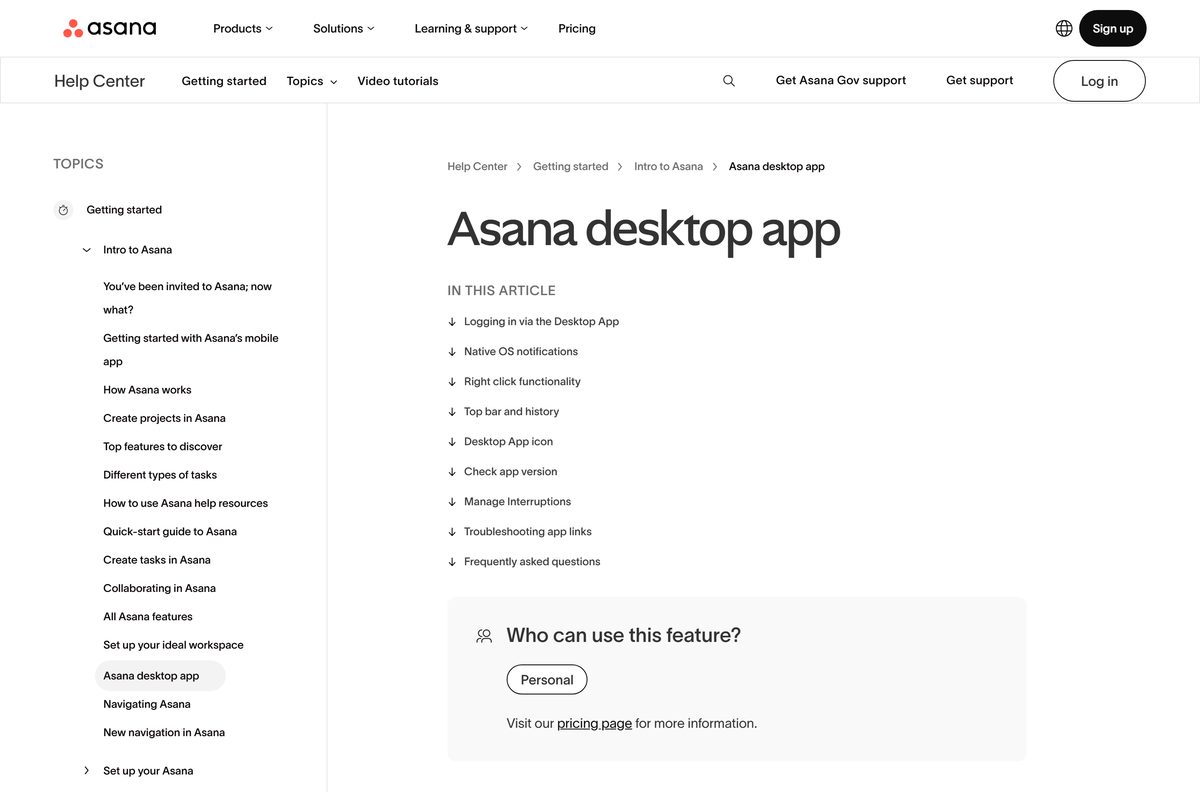Viewport: 1200px width, 792px height.
Task: Click the down arrow beside Logging in via Desktop App
Action: coord(452,322)
